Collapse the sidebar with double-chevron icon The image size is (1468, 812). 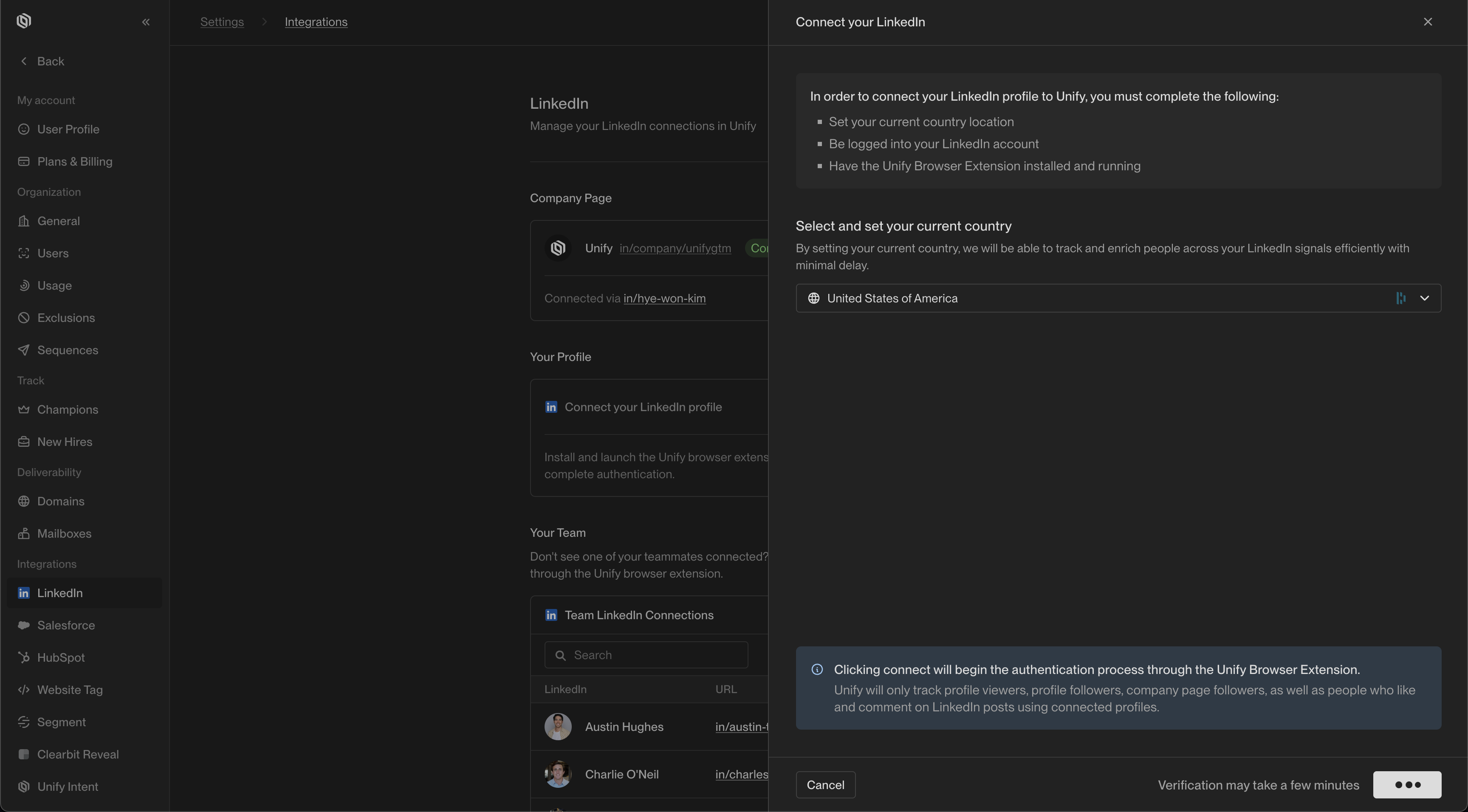(146, 22)
